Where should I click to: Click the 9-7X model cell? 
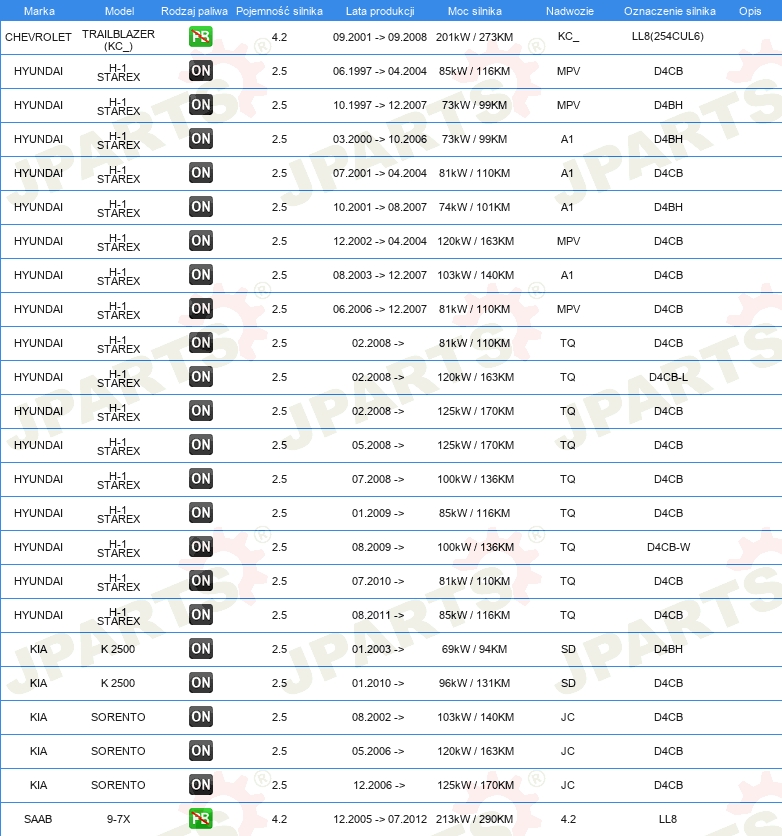point(118,819)
